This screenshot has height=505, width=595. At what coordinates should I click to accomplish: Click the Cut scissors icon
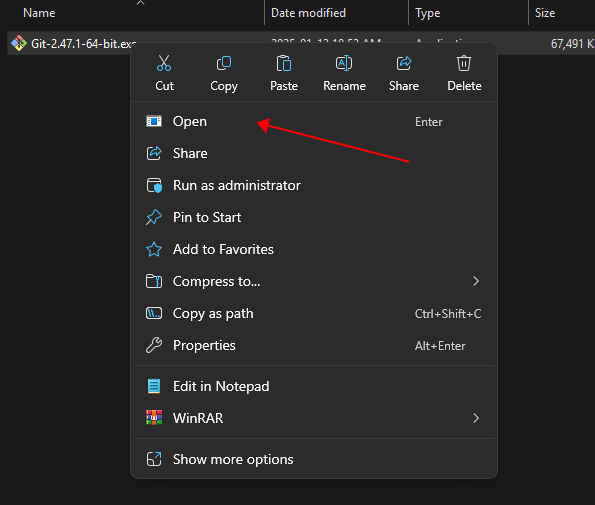click(164, 63)
